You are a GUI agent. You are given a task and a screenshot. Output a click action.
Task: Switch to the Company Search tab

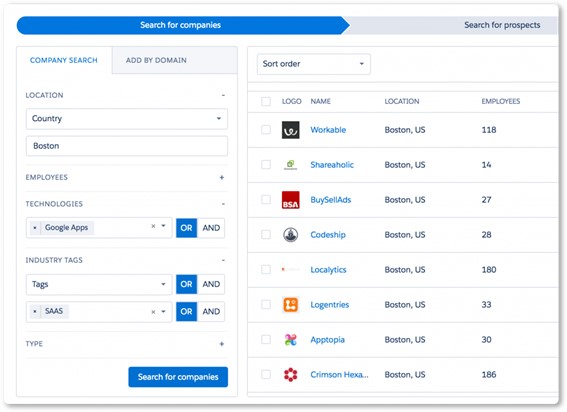[64, 60]
